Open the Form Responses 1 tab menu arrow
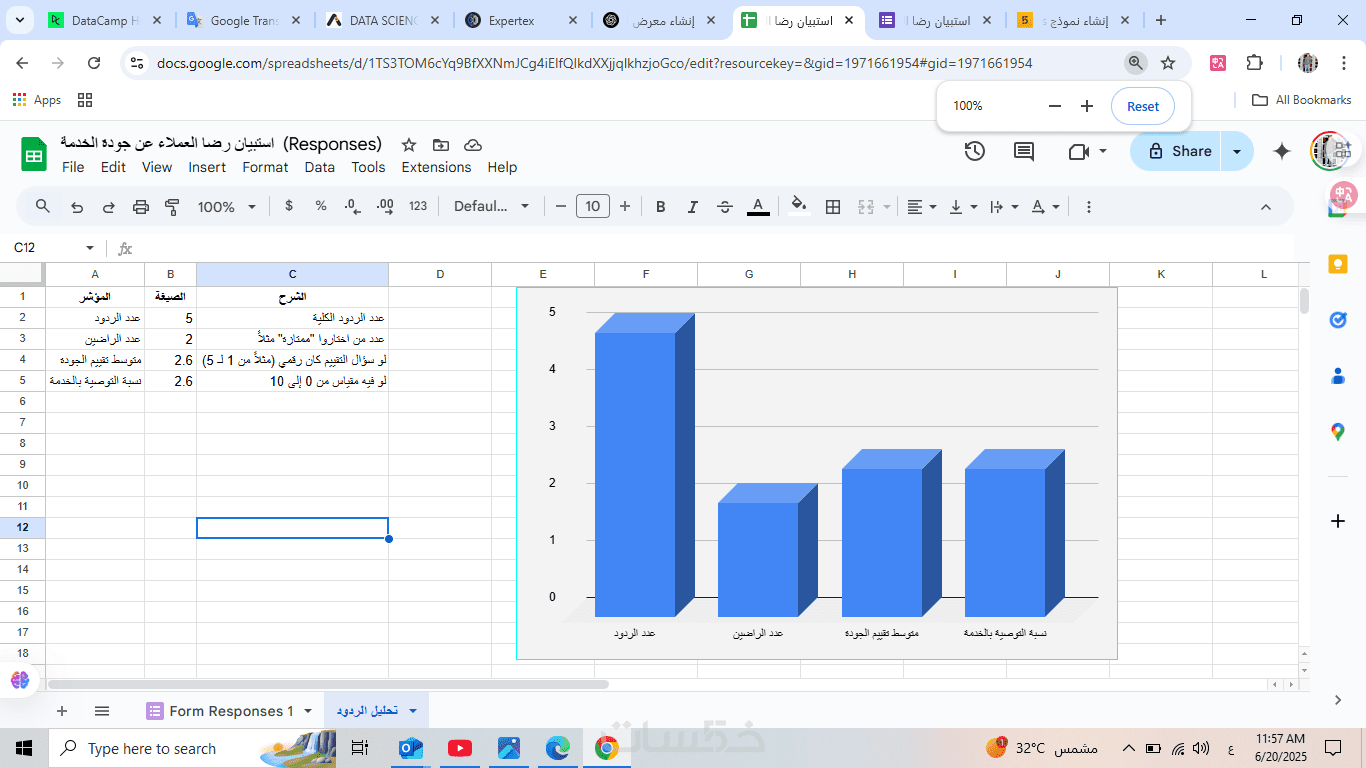 308,711
